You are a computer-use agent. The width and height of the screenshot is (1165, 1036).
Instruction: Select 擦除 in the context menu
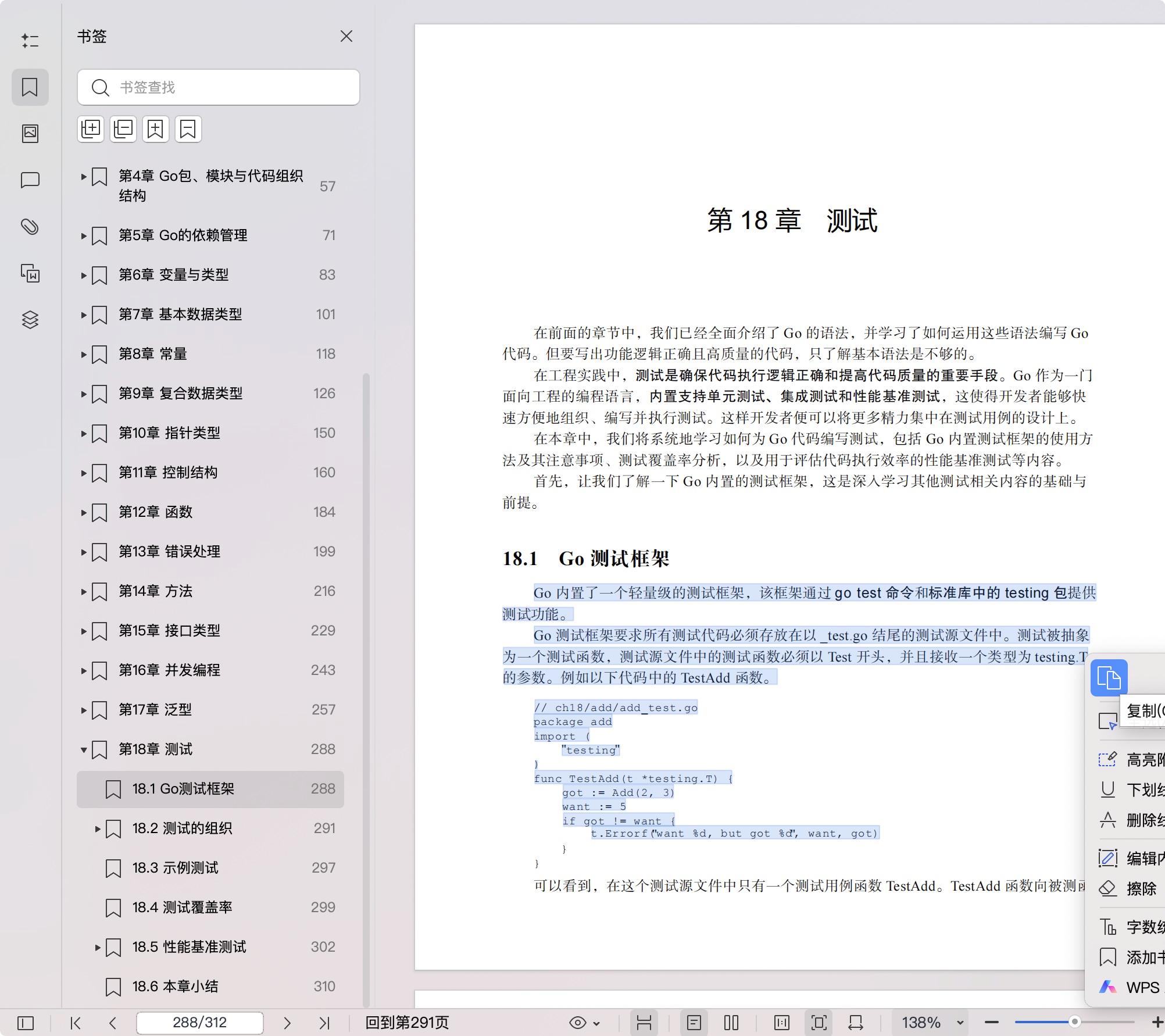(1141, 888)
